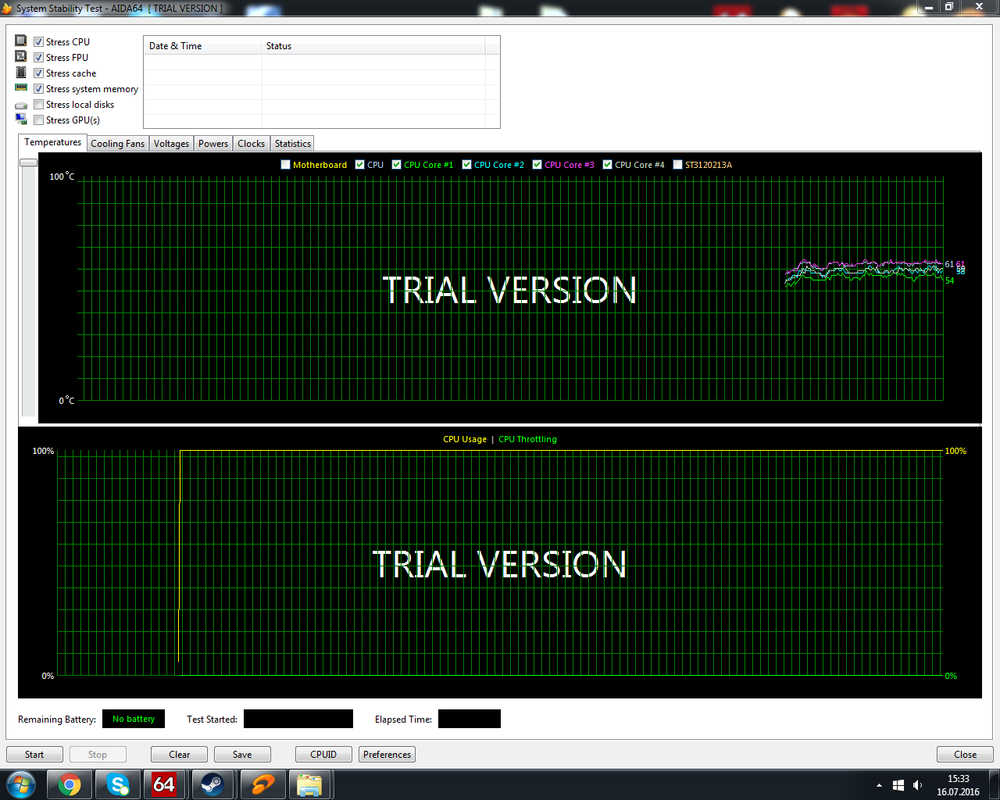Click the cache chip icon beside Stress cache
Viewport: 1000px width, 800px height.
[21, 72]
